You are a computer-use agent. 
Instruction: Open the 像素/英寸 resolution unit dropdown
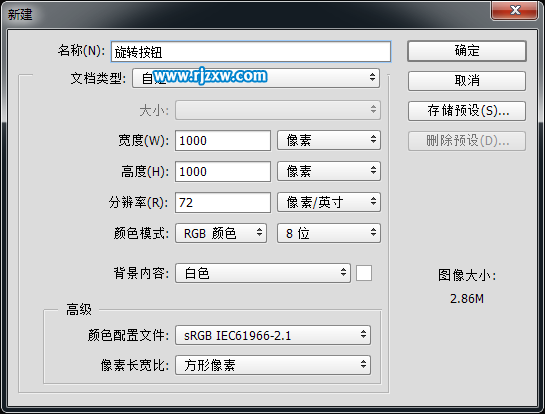pos(329,202)
